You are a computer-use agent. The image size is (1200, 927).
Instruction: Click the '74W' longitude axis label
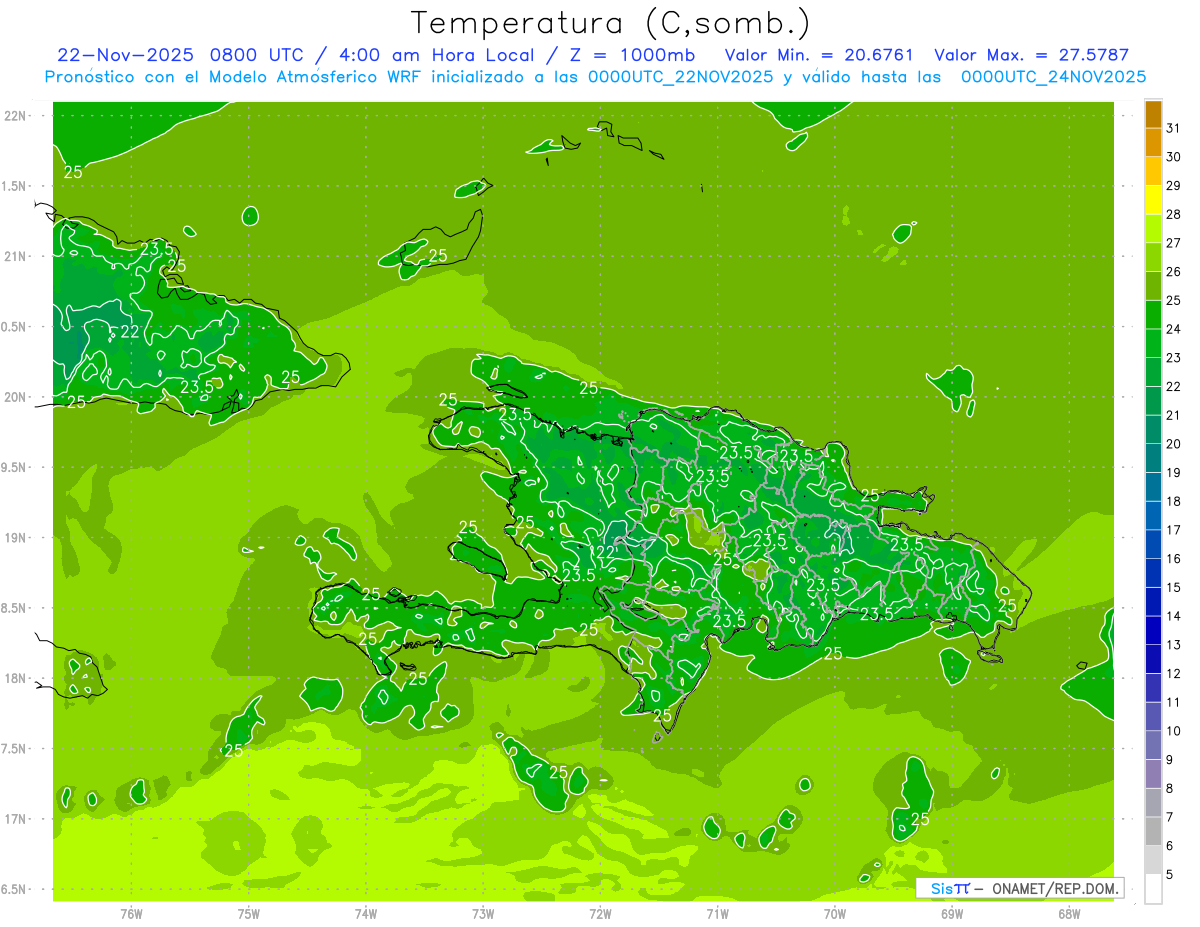(x=366, y=913)
